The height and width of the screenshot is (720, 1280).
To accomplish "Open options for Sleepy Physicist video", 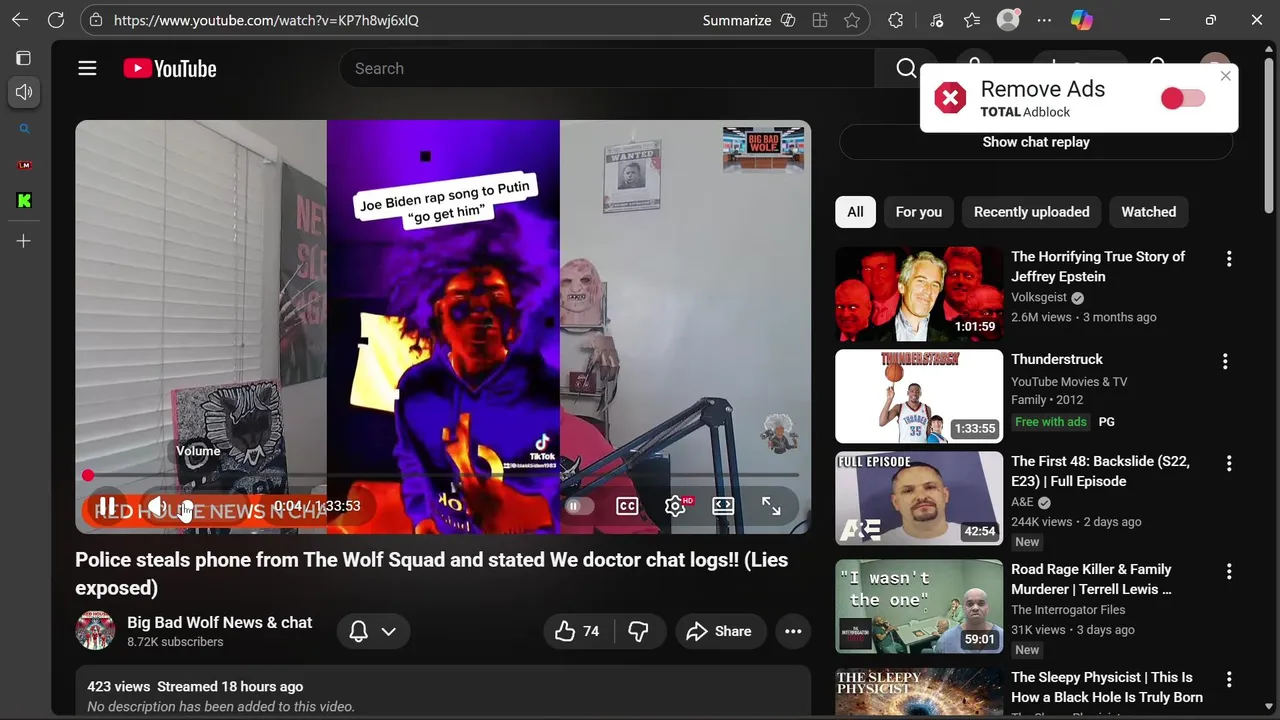I will click(x=1229, y=680).
